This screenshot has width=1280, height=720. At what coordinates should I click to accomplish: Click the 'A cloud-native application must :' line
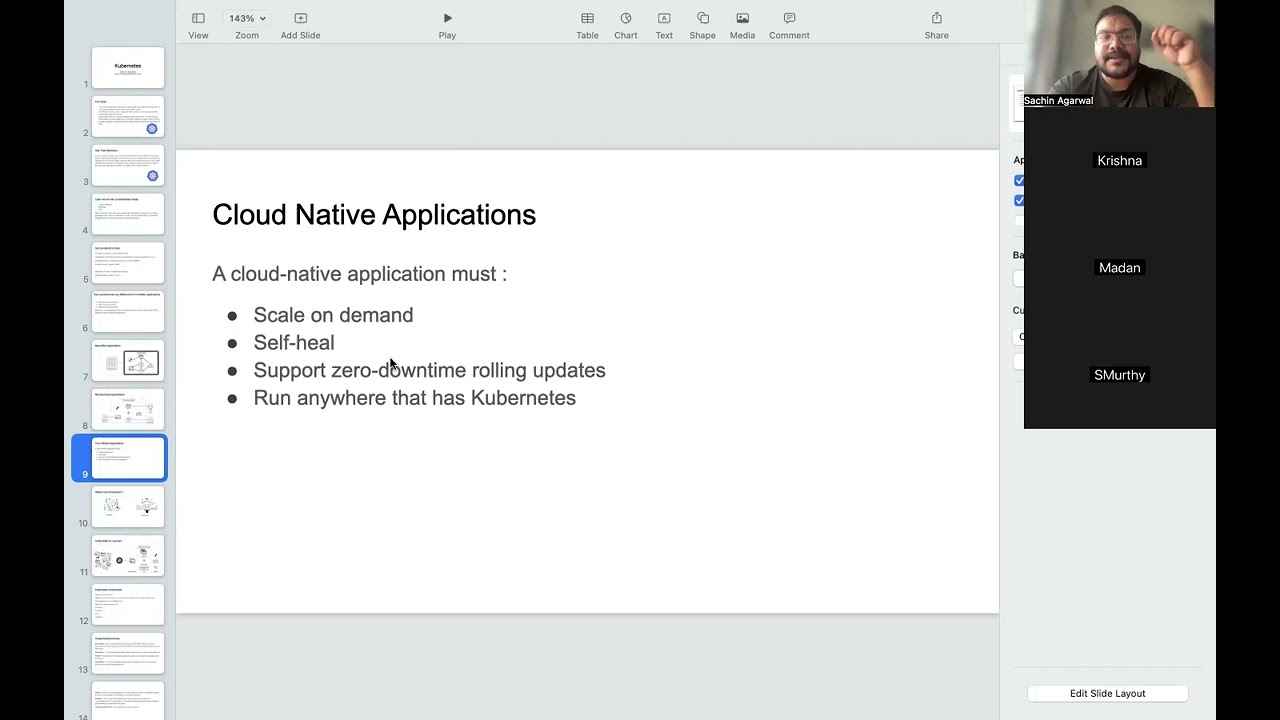[360, 274]
